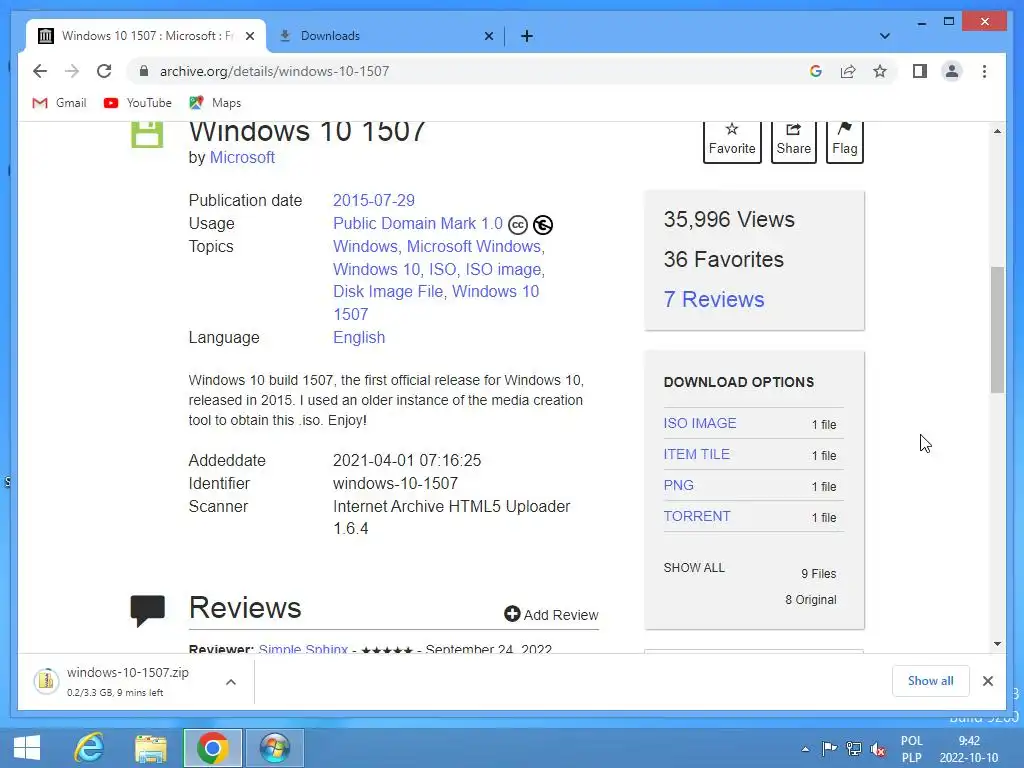Close the Windows 10 1507 tab

point(249,36)
